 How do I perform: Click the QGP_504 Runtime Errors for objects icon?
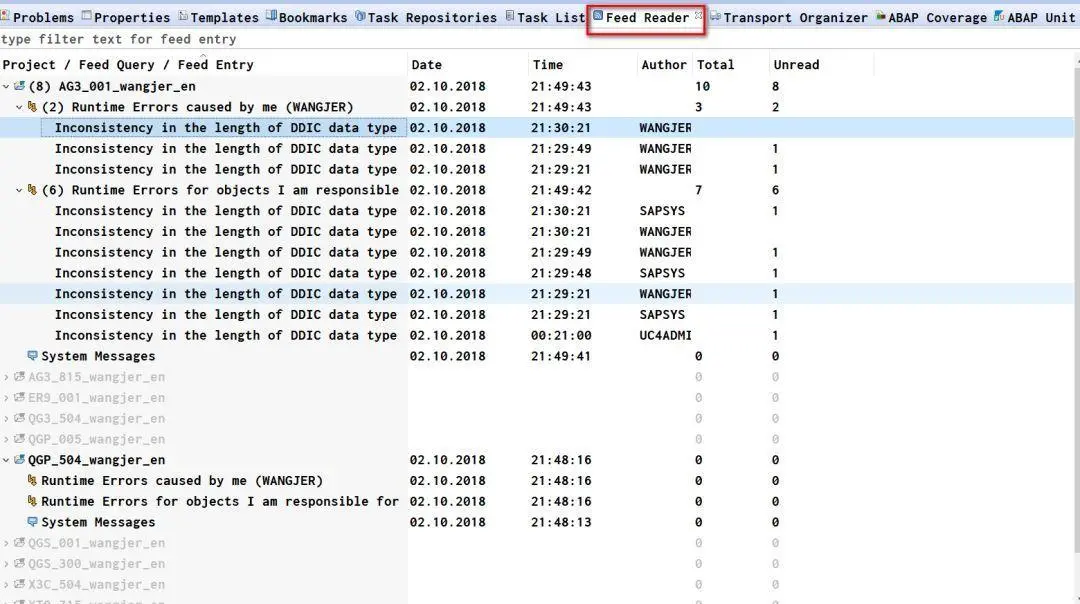click(x=32, y=501)
